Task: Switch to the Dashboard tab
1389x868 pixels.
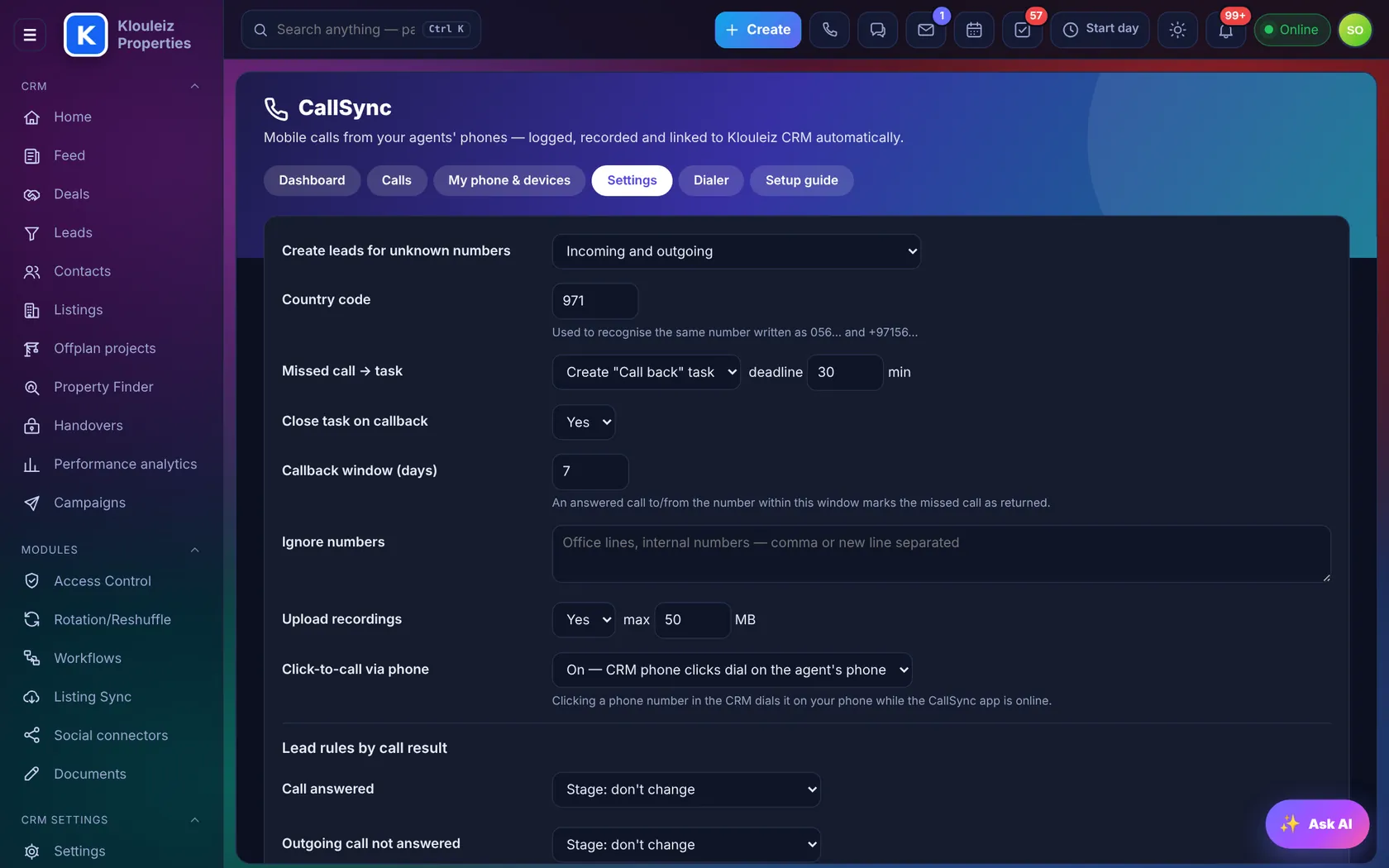Action: (x=312, y=180)
